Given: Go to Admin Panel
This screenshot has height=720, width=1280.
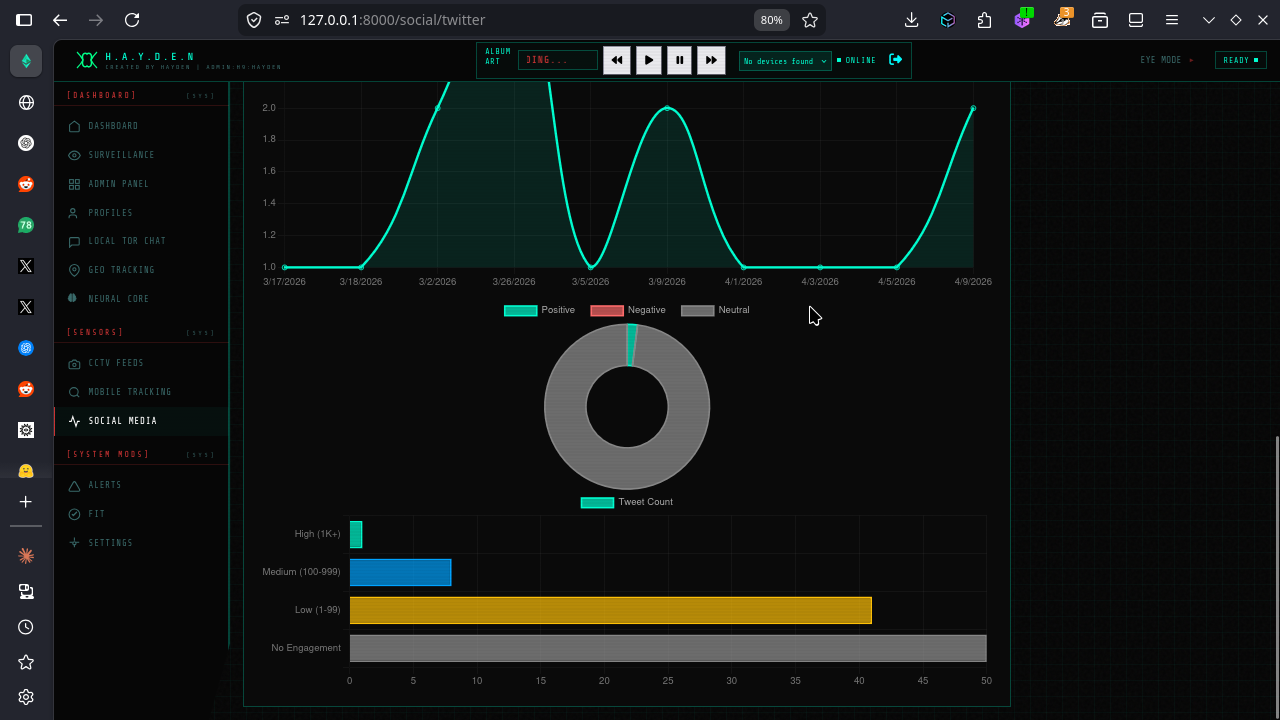Looking at the screenshot, I should [x=141, y=184].
